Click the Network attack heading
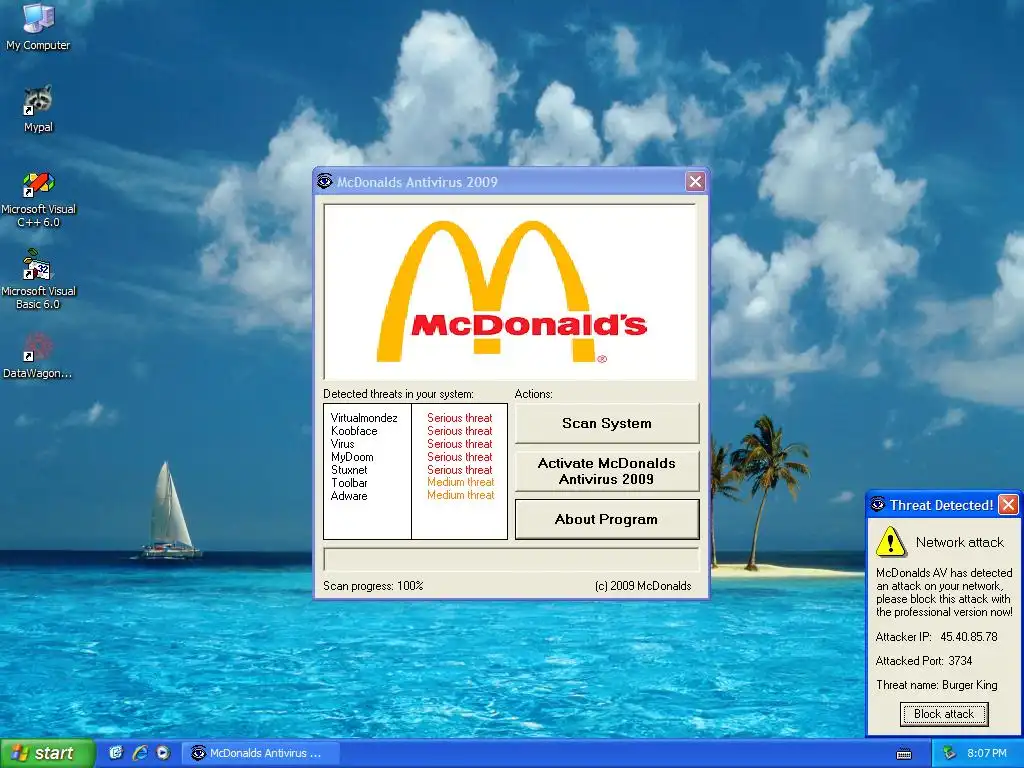The image size is (1024, 768). coord(959,542)
